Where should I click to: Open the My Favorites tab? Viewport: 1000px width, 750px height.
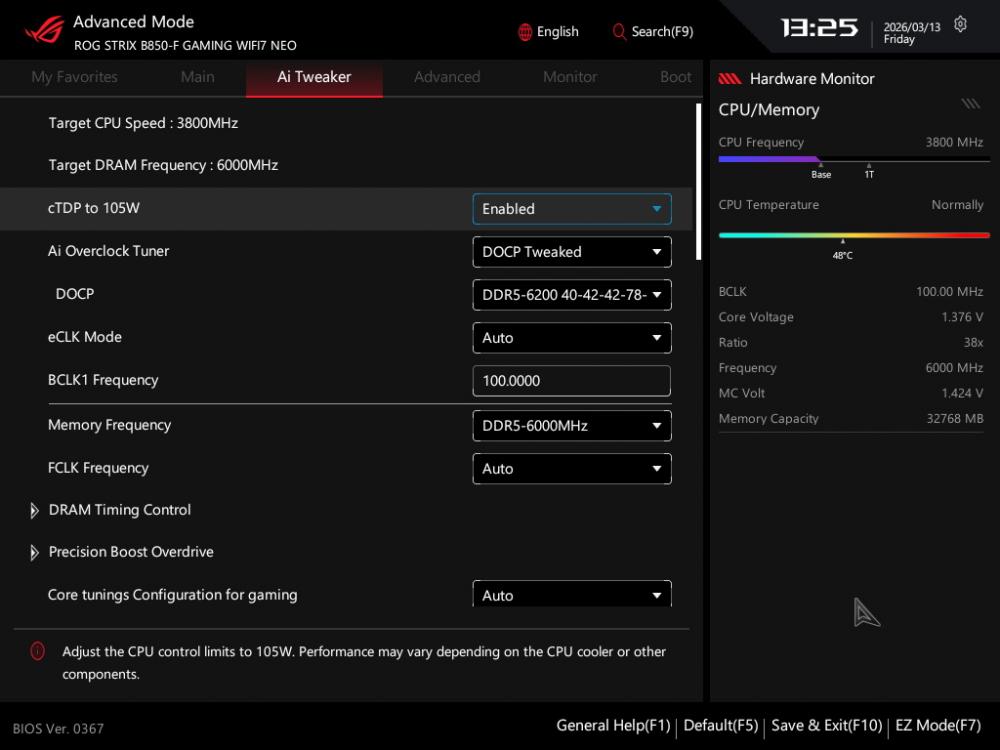(74, 77)
